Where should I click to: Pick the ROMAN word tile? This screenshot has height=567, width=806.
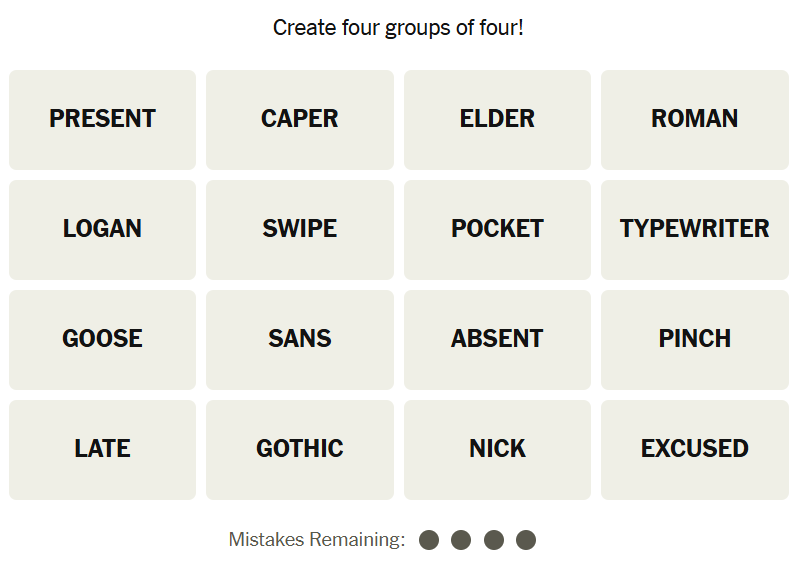coord(694,119)
